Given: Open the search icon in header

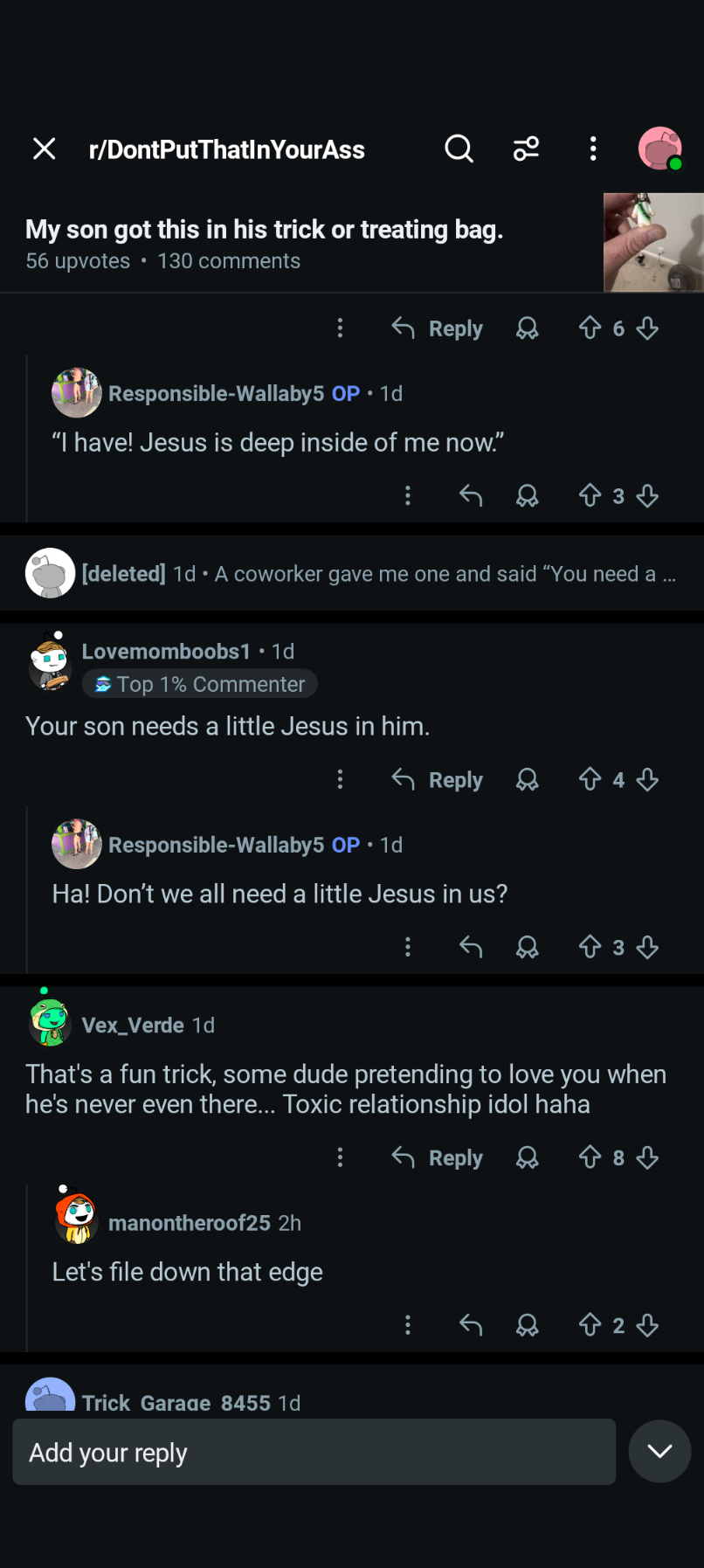Looking at the screenshot, I should [x=459, y=149].
